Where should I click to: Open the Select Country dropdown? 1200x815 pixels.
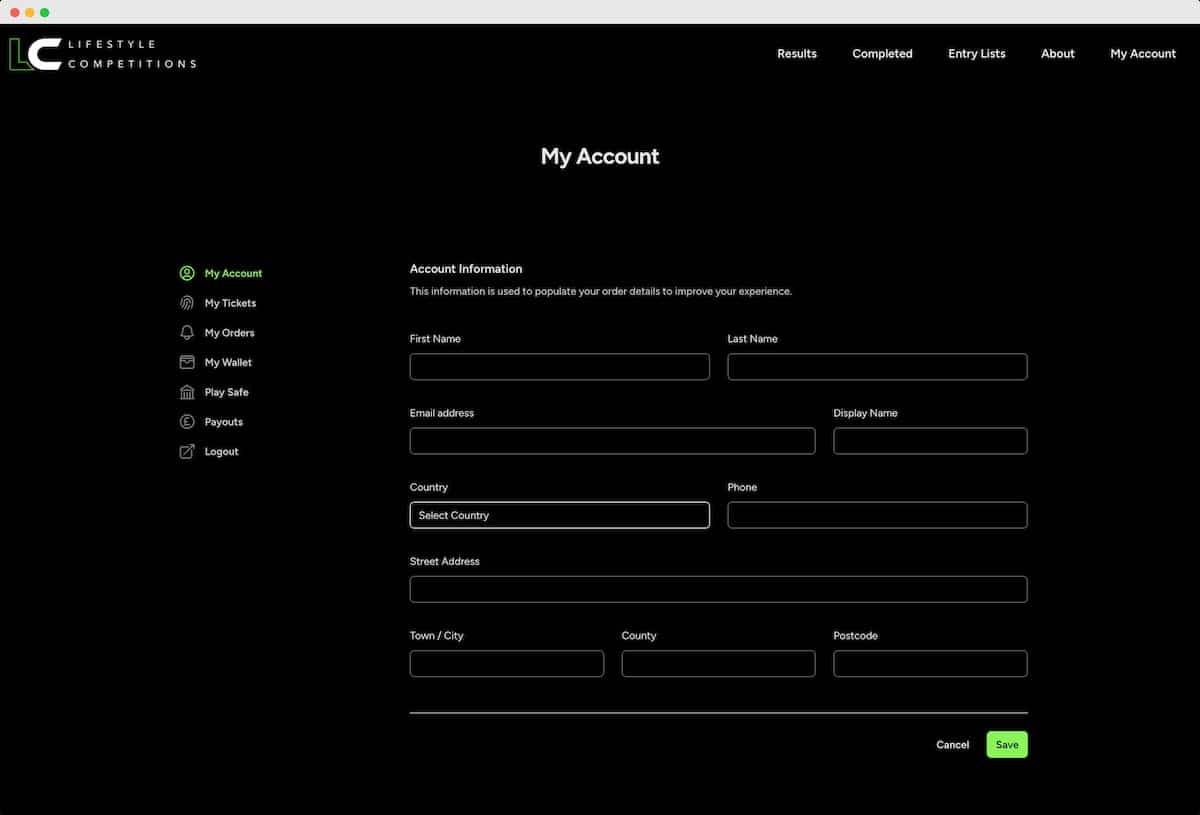pos(559,515)
